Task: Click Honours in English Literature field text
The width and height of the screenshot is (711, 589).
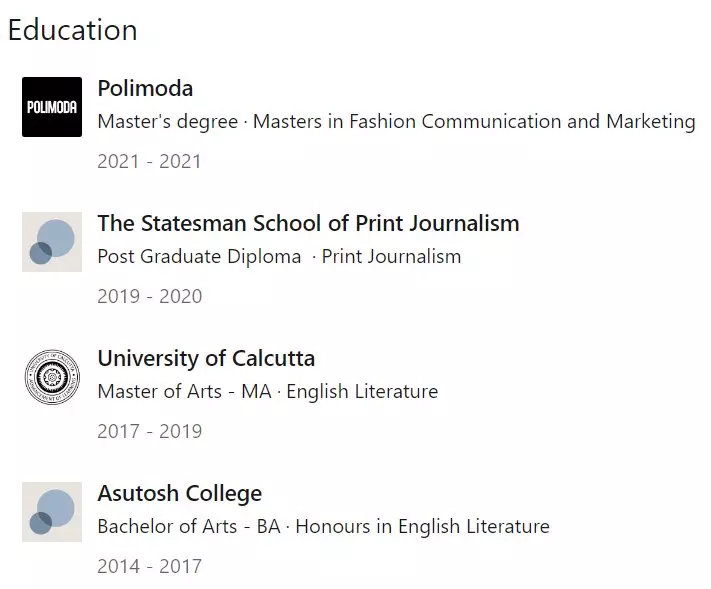Action: tap(423, 526)
